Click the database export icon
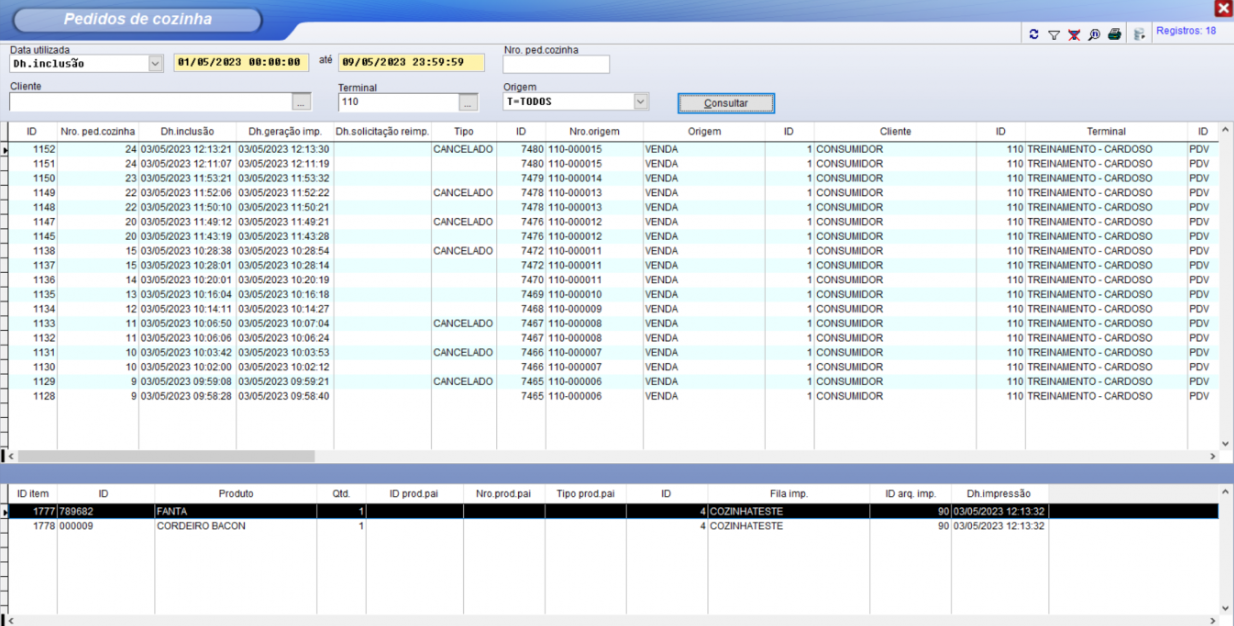This screenshot has height=626, width=1234. click(x=1139, y=35)
